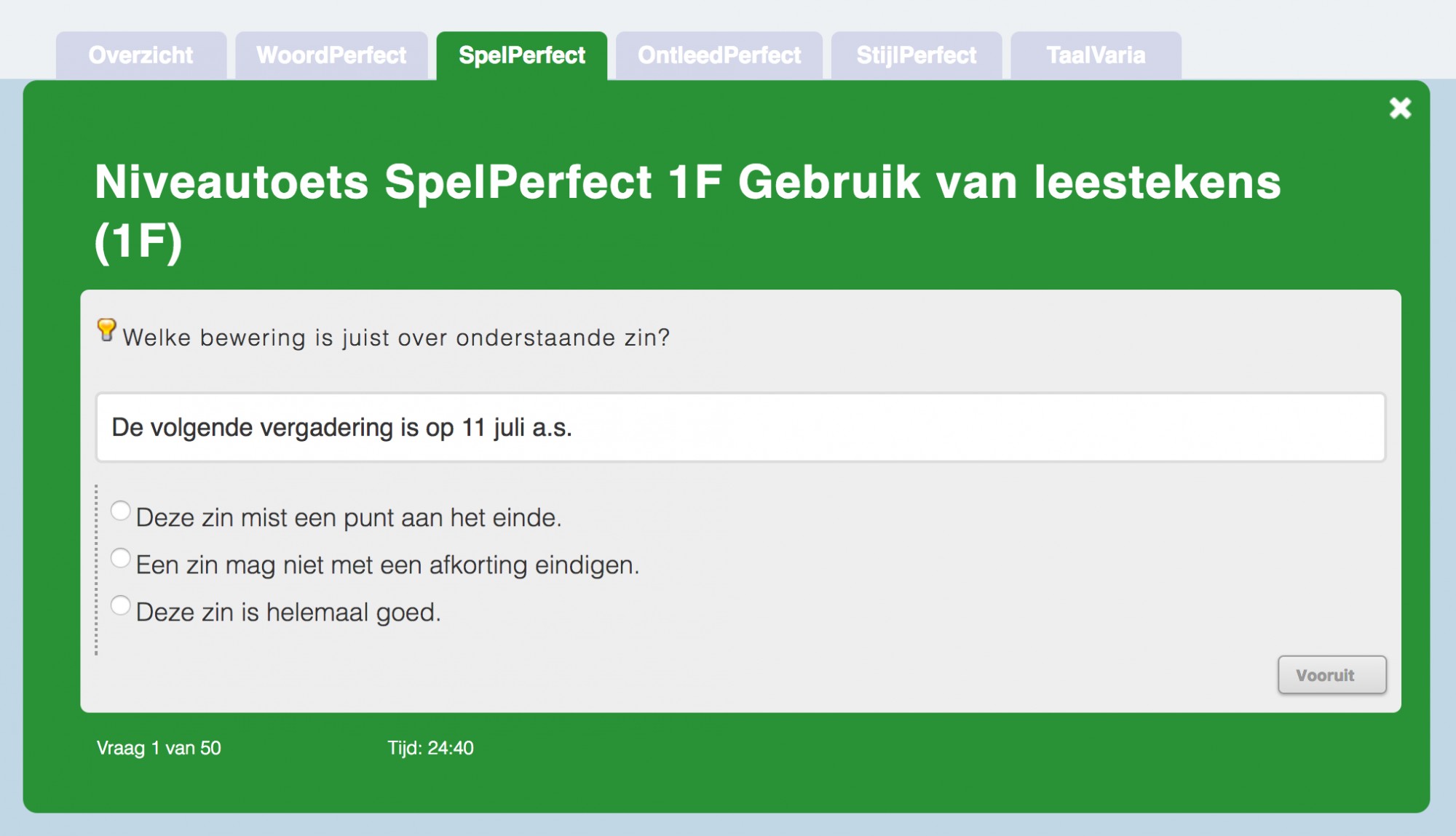Click the lightbulb hint icon
1456x836 pixels.
click(x=106, y=330)
